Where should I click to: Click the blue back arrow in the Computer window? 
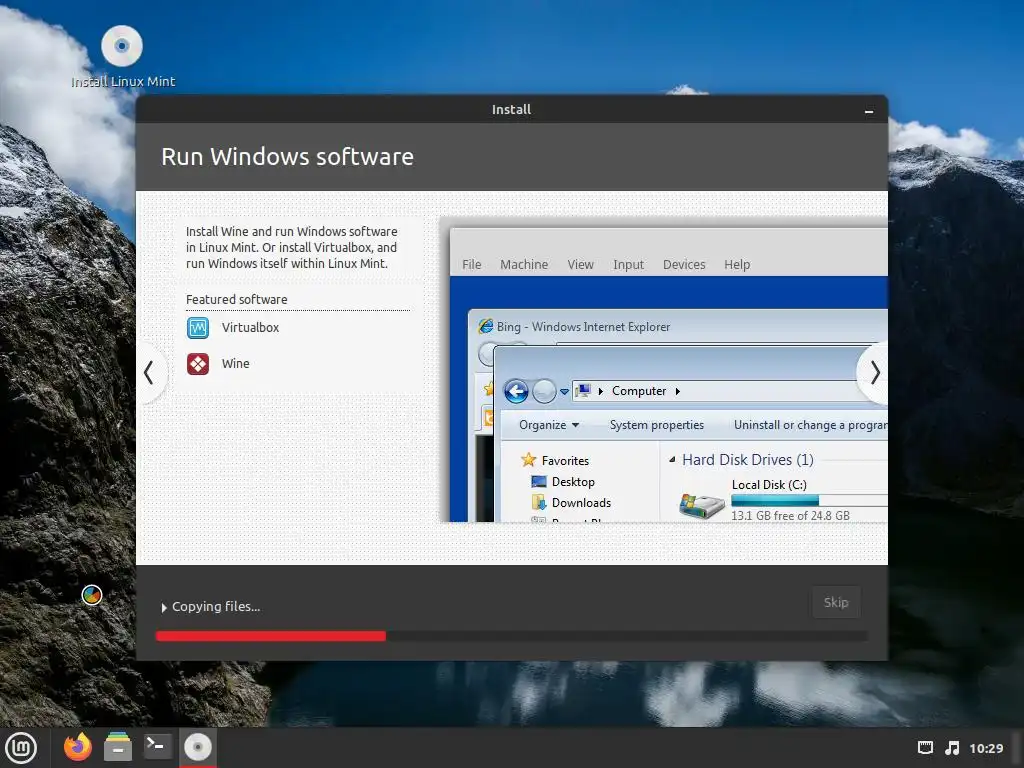pyautogui.click(x=516, y=392)
